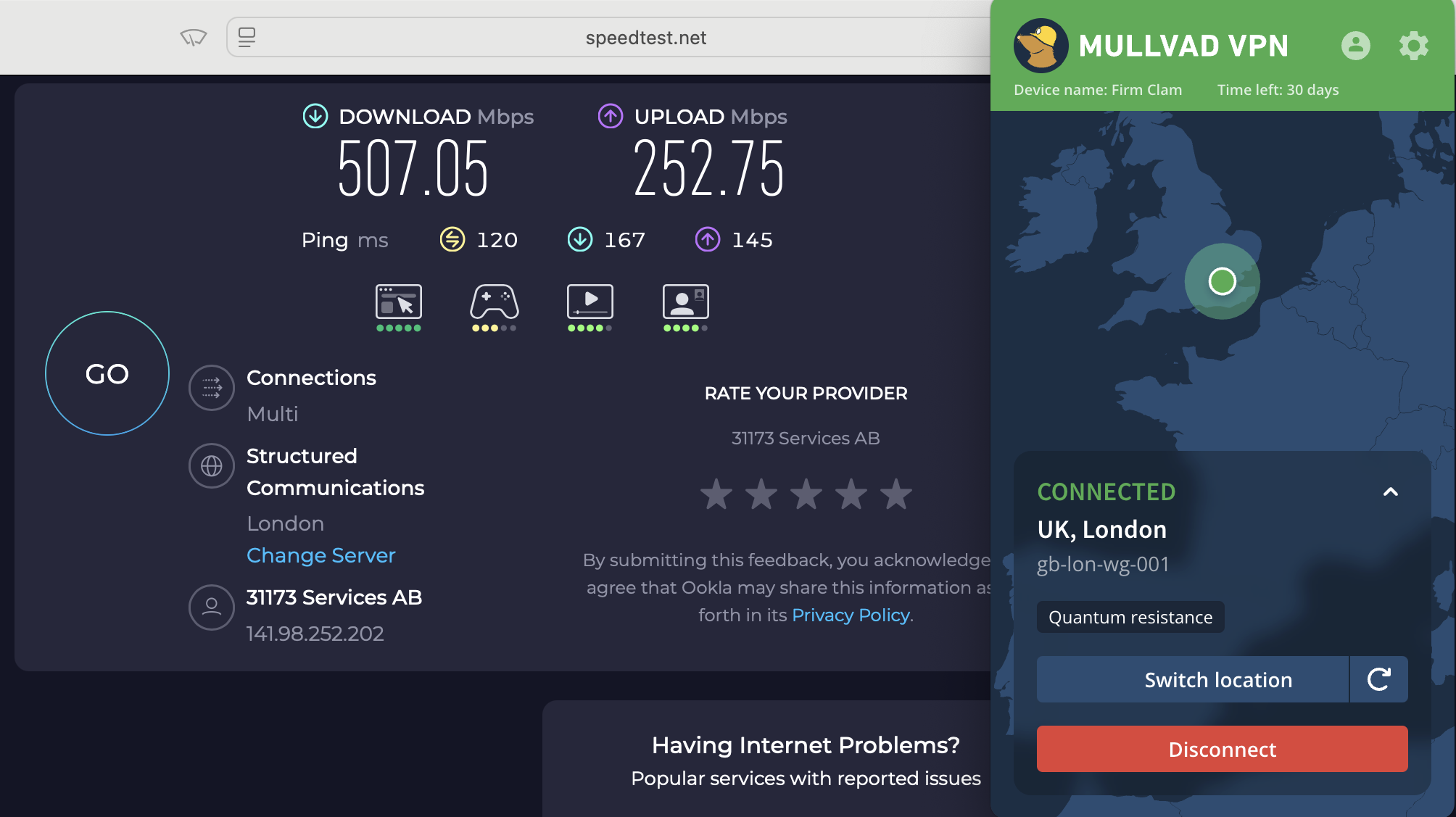Open Mullvad VPN account icon
Viewport: 1456px width, 817px height.
point(1355,46)
